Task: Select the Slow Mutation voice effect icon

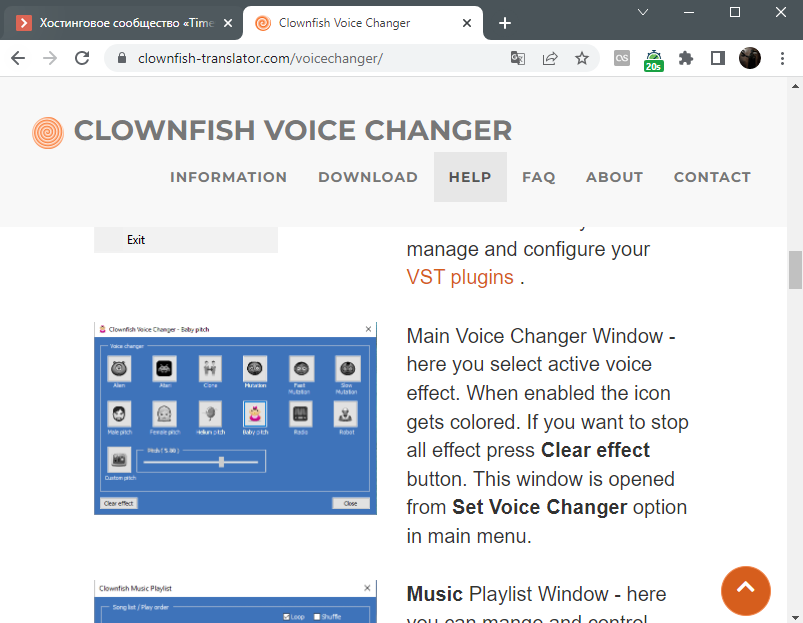Action: coord(348,369)
